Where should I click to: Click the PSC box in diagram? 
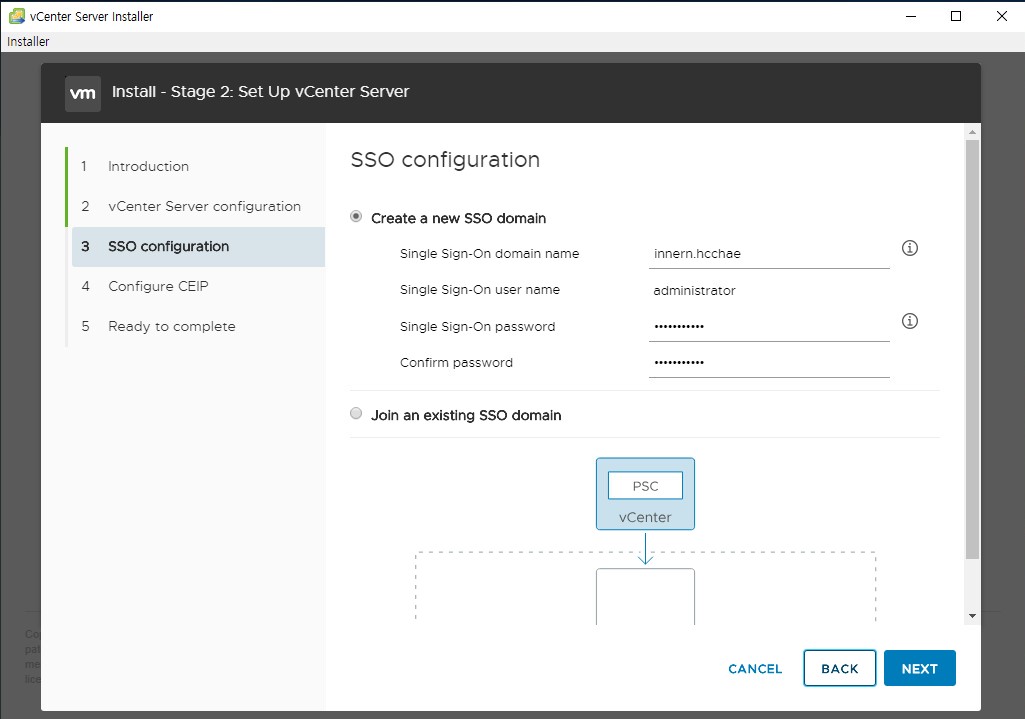(x=645, y=486)
